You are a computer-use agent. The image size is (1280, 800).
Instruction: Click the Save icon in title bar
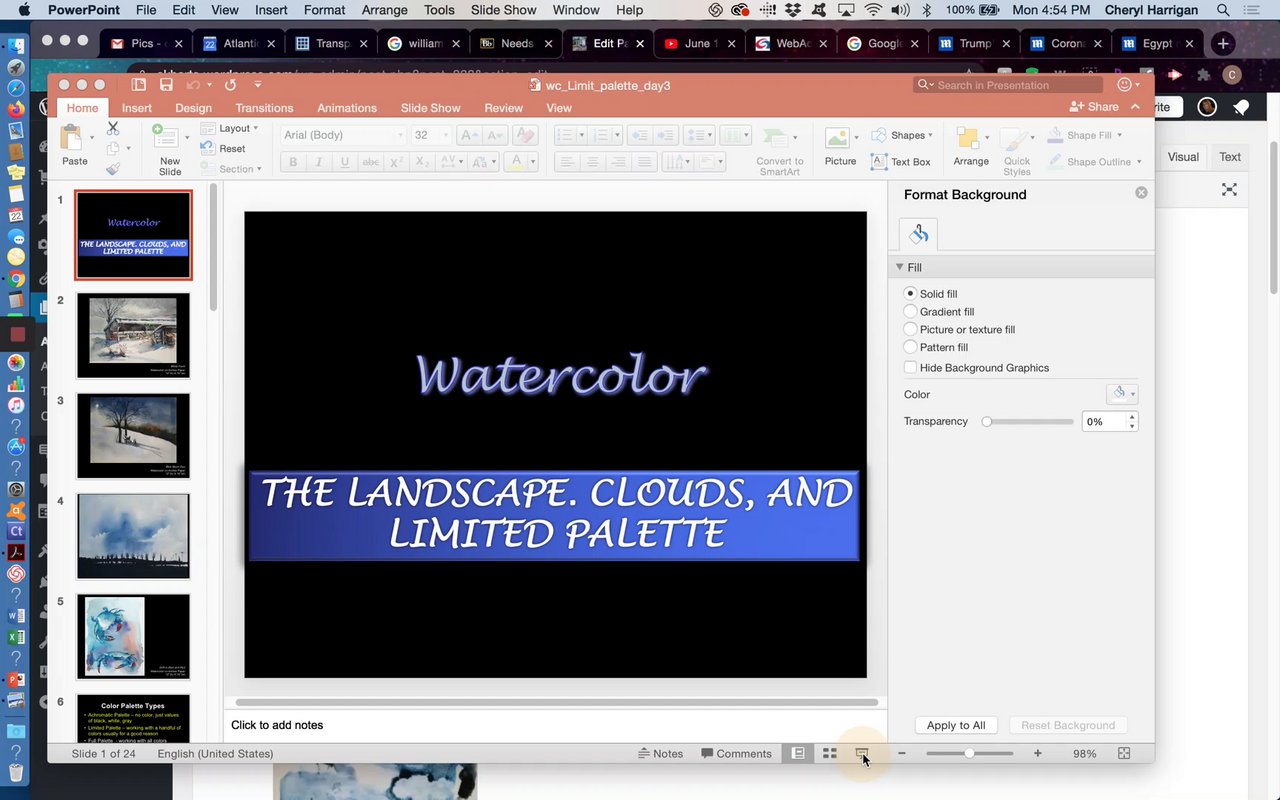click(x=166, y=85)
